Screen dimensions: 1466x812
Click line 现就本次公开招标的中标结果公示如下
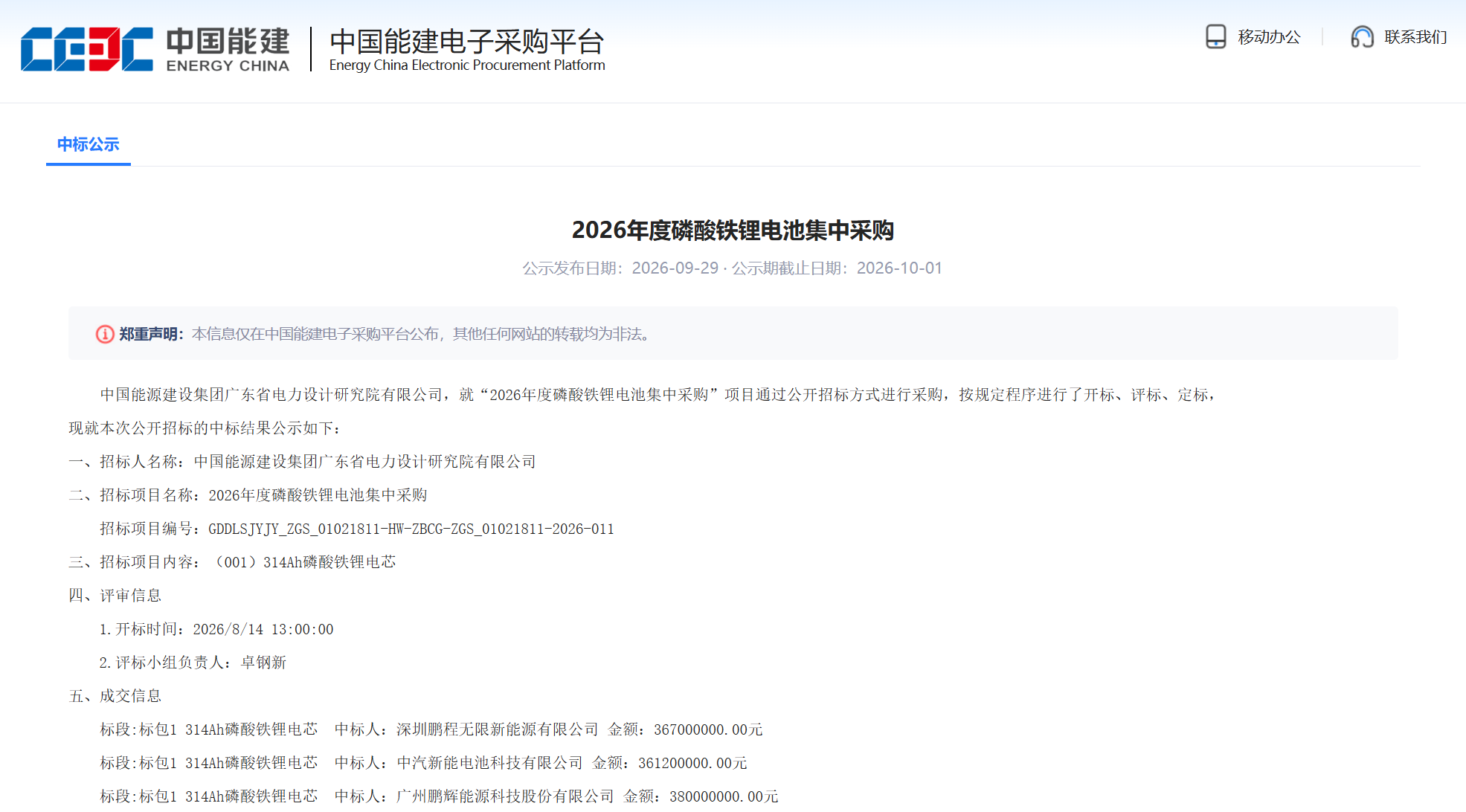[x=205, y=428]
